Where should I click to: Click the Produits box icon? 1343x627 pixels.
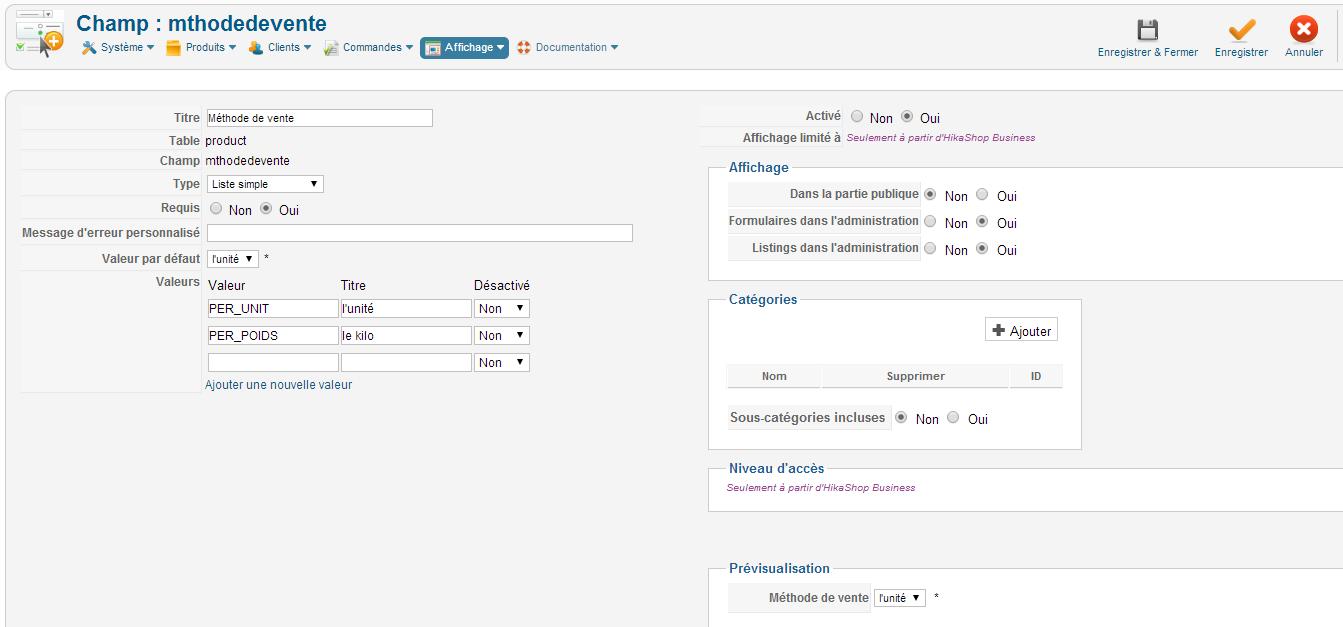click(173, 48)
